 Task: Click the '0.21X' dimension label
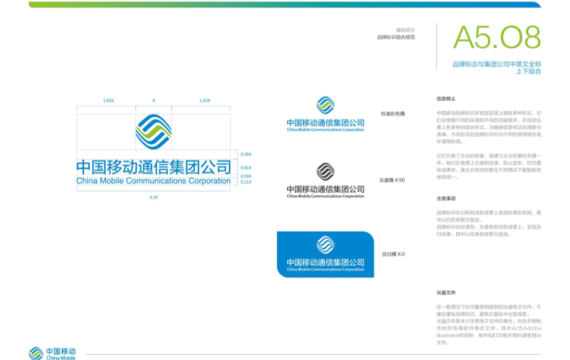pos(246,182)
